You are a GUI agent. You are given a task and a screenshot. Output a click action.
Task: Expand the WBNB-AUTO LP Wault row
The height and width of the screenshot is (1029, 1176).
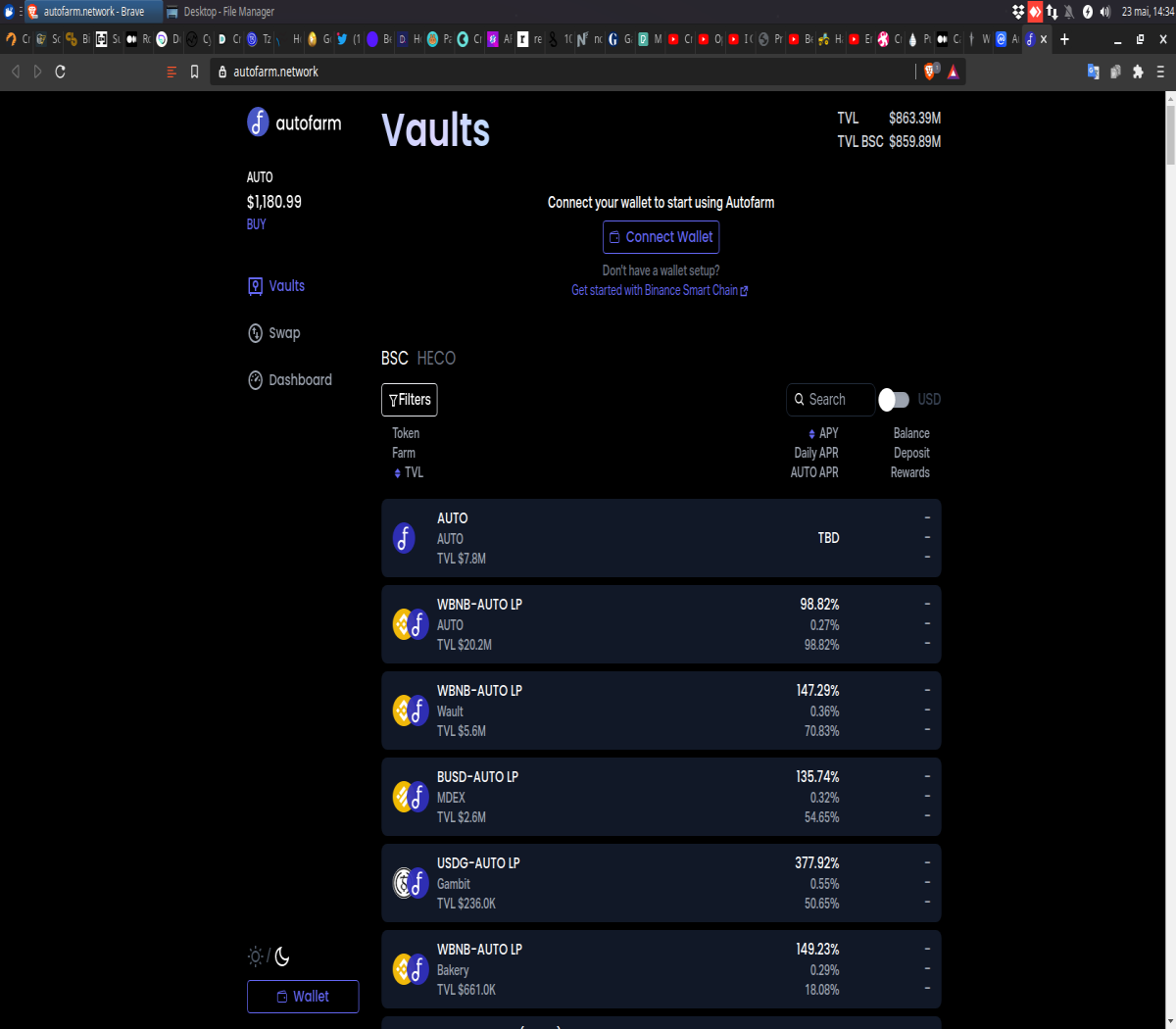tap(661, 710)
